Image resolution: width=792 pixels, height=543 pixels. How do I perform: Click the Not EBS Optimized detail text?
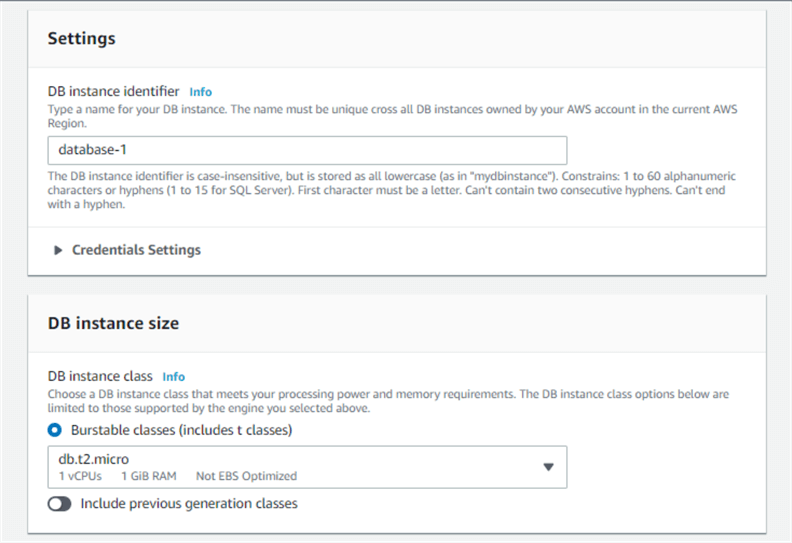point(246,476)
